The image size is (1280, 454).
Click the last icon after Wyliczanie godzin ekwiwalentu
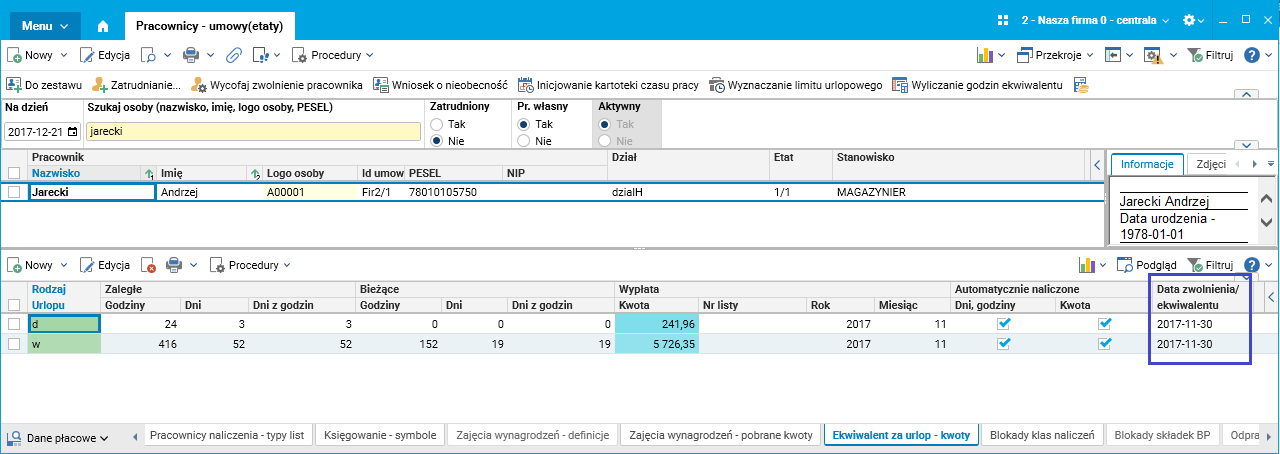coord(1081,85)
